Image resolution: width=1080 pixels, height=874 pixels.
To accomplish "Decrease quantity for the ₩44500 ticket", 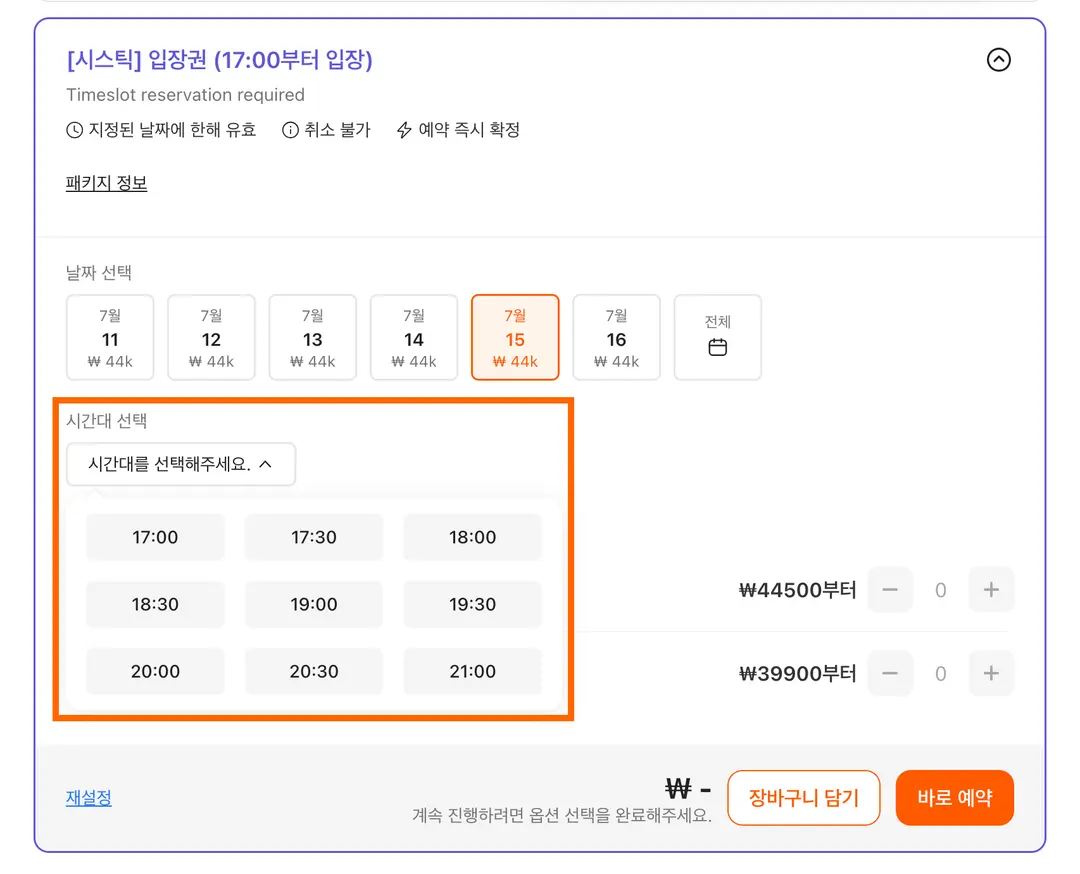I will [890, 590].
